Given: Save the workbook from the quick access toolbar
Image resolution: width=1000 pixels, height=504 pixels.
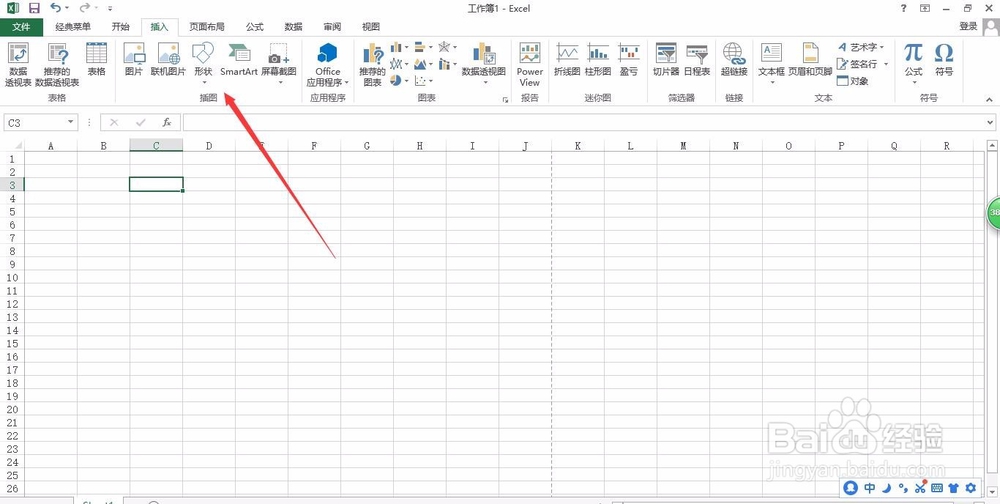Looking at the screenshot, I should (34, 8).
